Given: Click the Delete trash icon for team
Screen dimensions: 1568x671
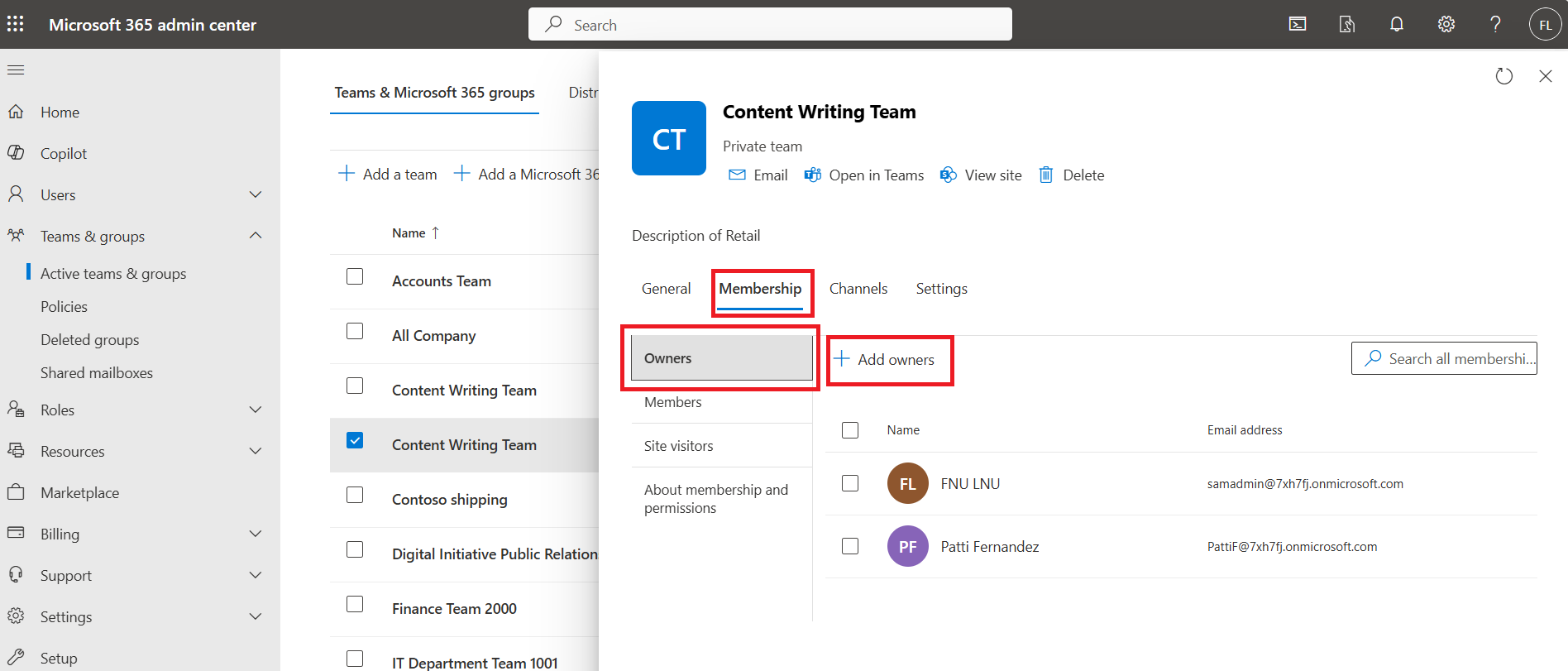Looking at the screenshot, I should [1046, 175].
